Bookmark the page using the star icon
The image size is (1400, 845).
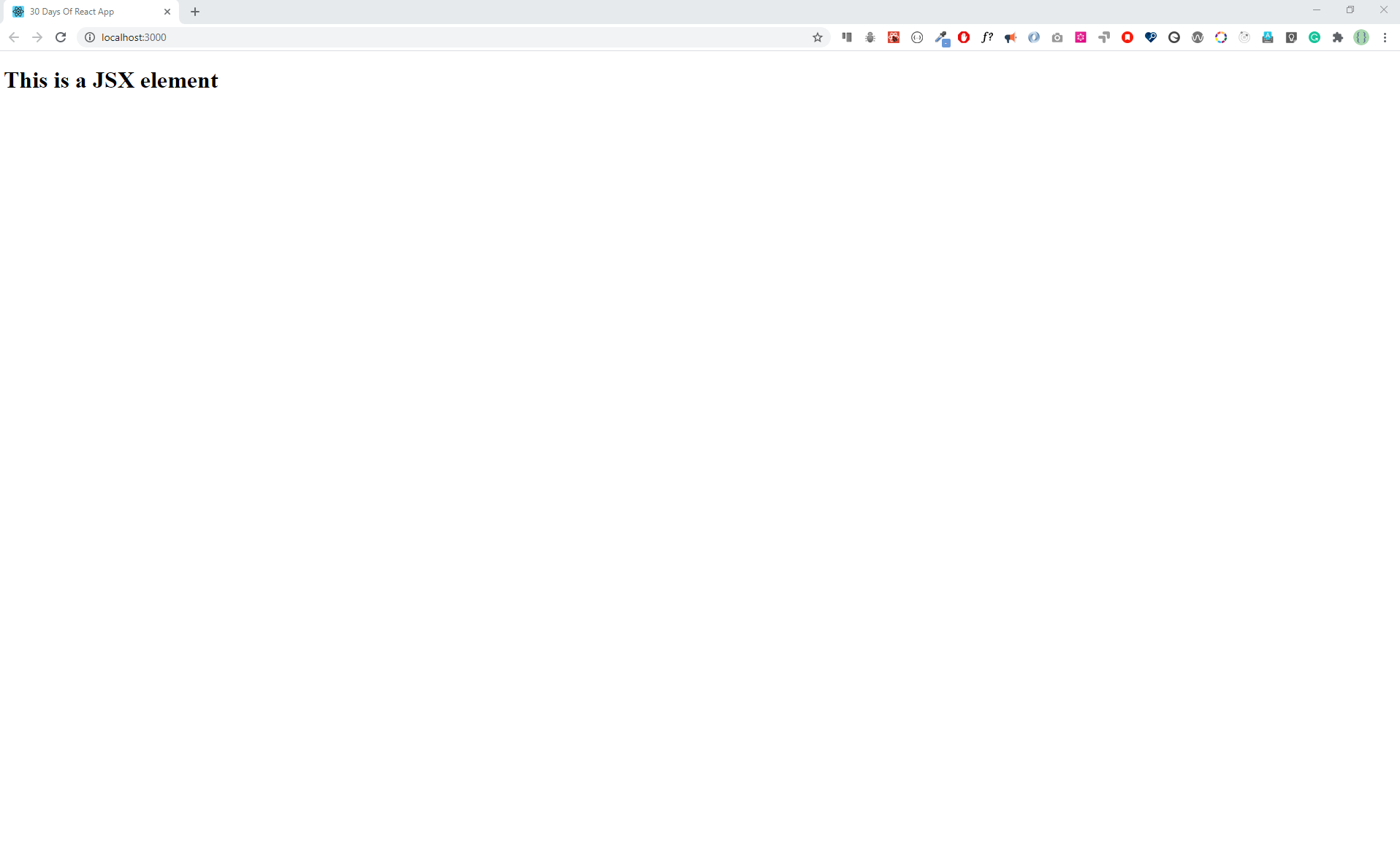click(817, 37)
